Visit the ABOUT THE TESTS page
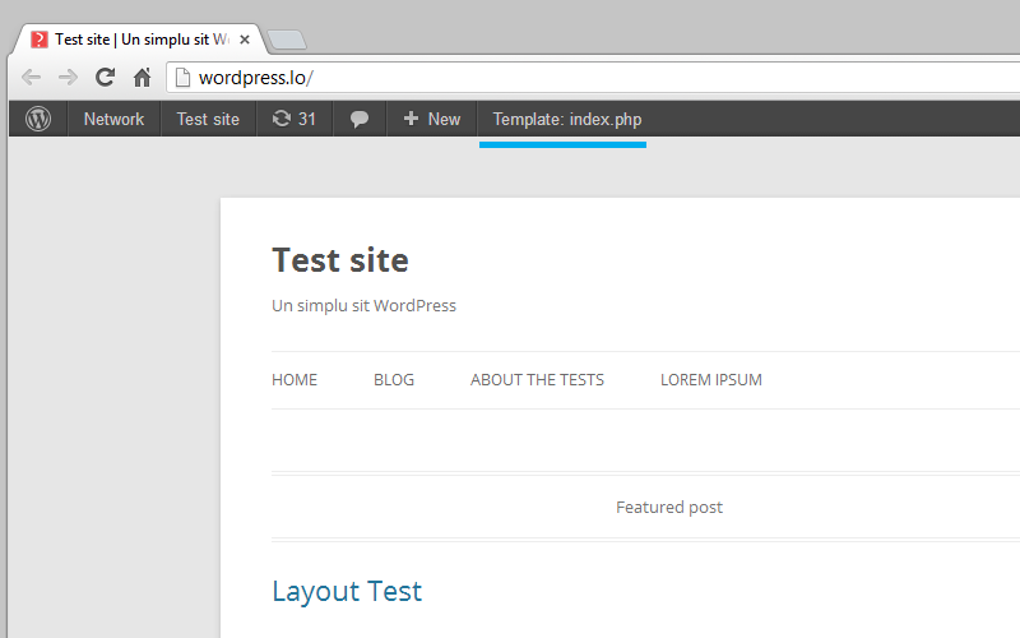 coord(536,380)
